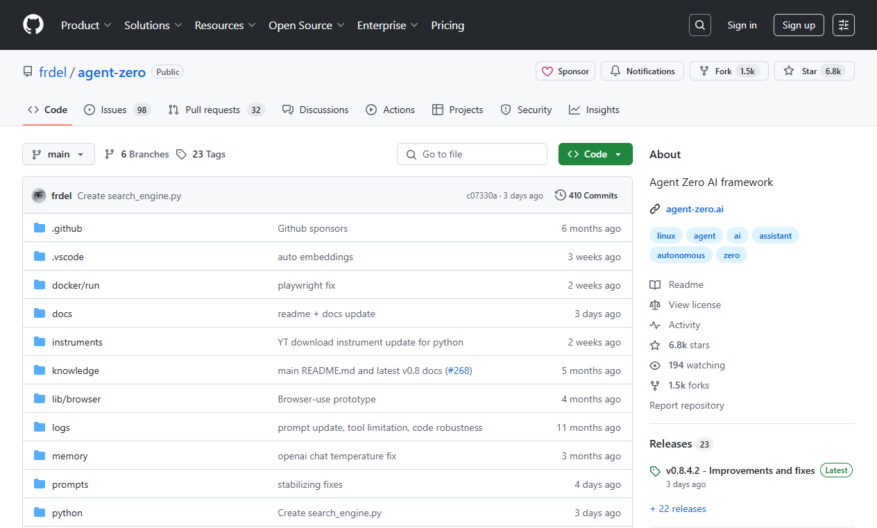This screenshot has height=528, width=877.
Task: Open the #268 pull request link
Action: [460, 370]
